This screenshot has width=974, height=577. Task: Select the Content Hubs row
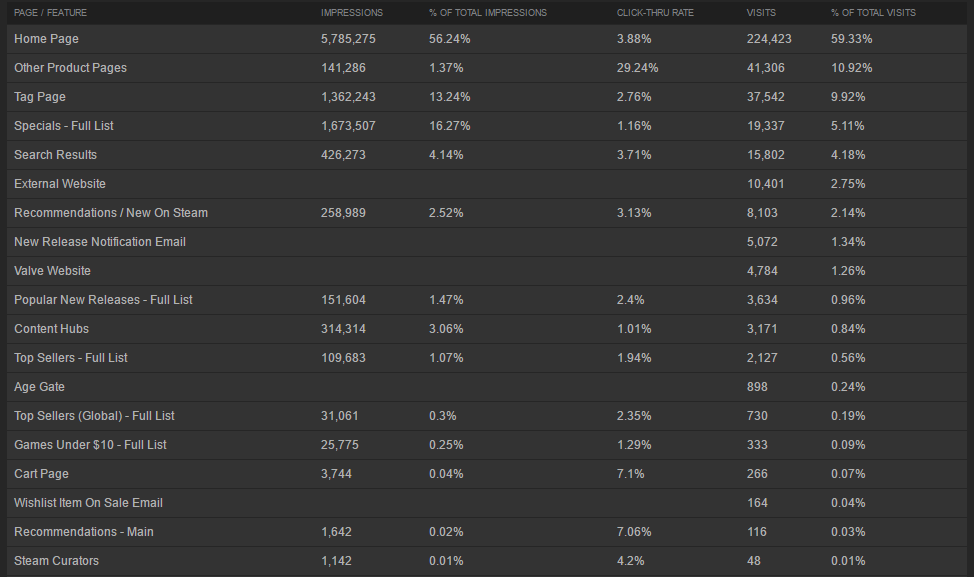click(x=487, y=329)
